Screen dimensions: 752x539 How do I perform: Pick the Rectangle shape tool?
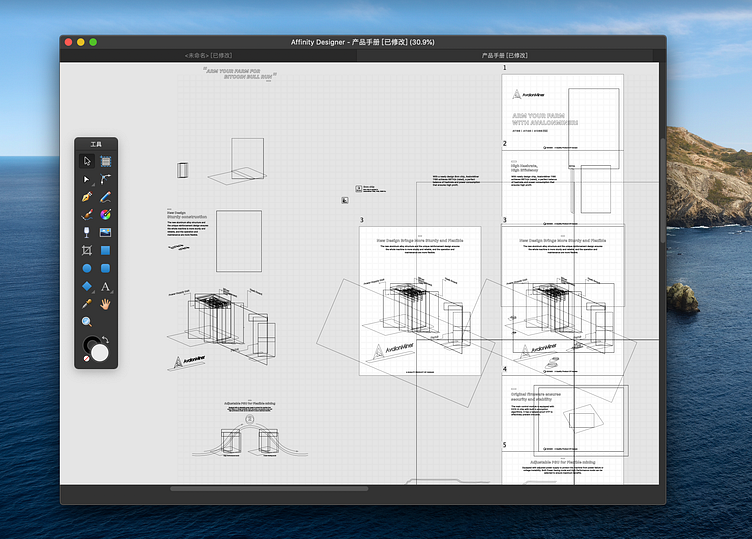tap(106, 250)
